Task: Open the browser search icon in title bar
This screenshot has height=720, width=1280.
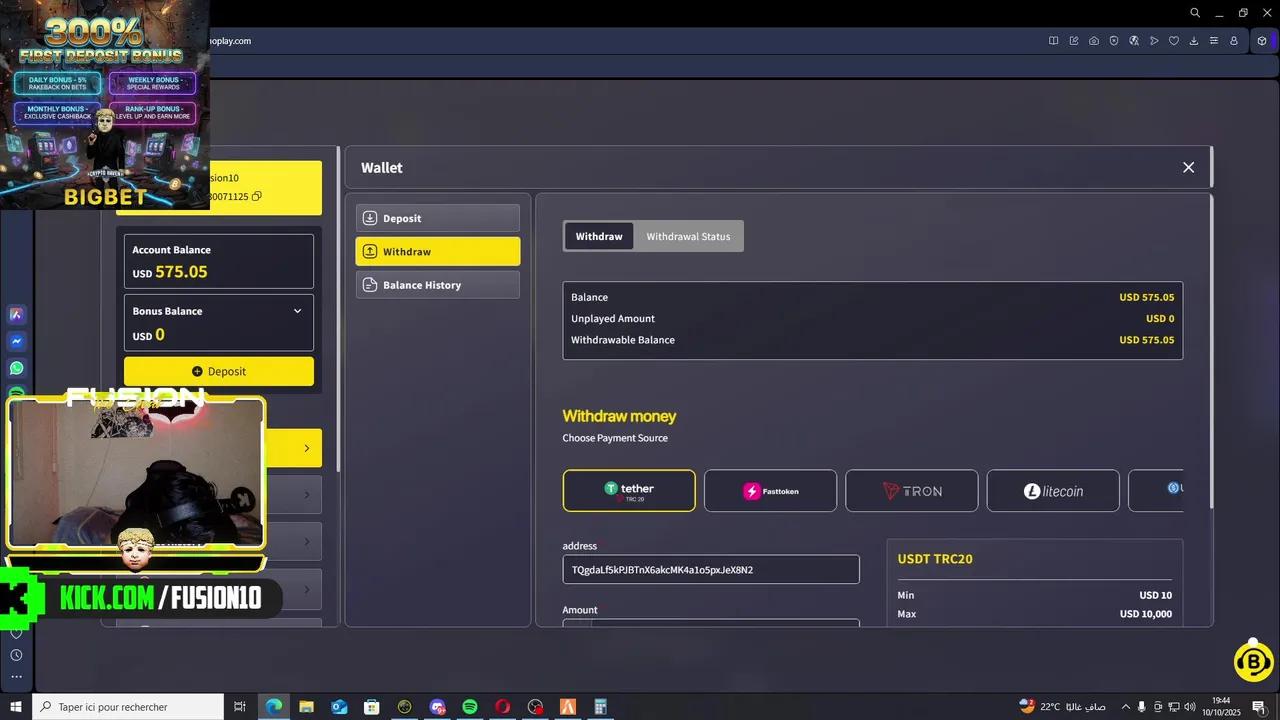Action: tap(1195, 13)
